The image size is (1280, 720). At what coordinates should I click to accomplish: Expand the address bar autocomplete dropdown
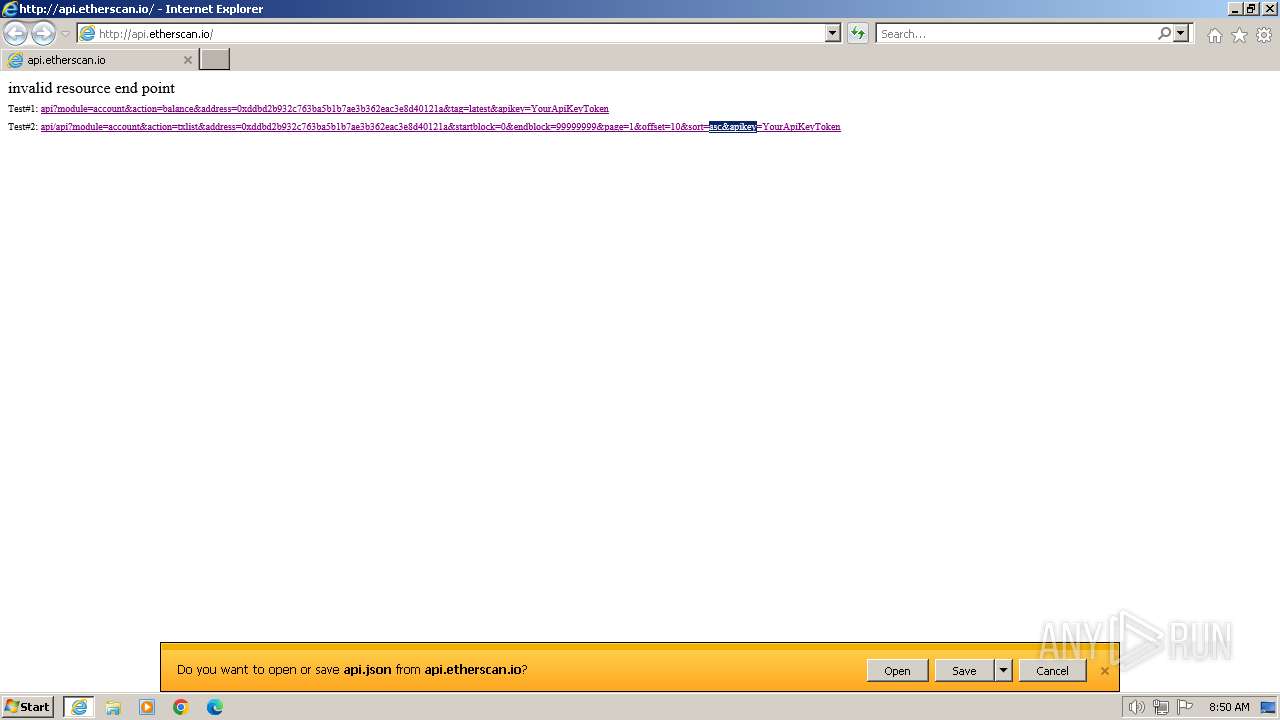click(x=833, y=33)
